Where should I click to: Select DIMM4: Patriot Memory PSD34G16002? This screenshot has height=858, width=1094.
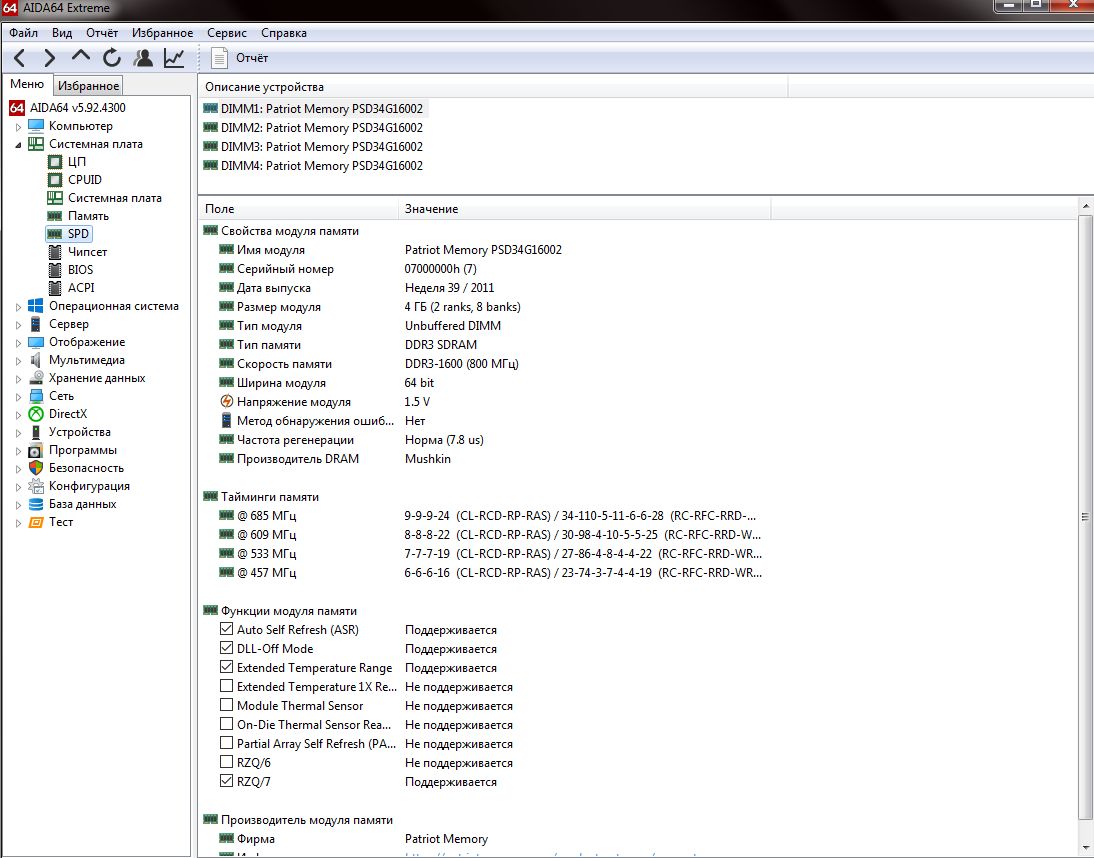tap(313, 165)
